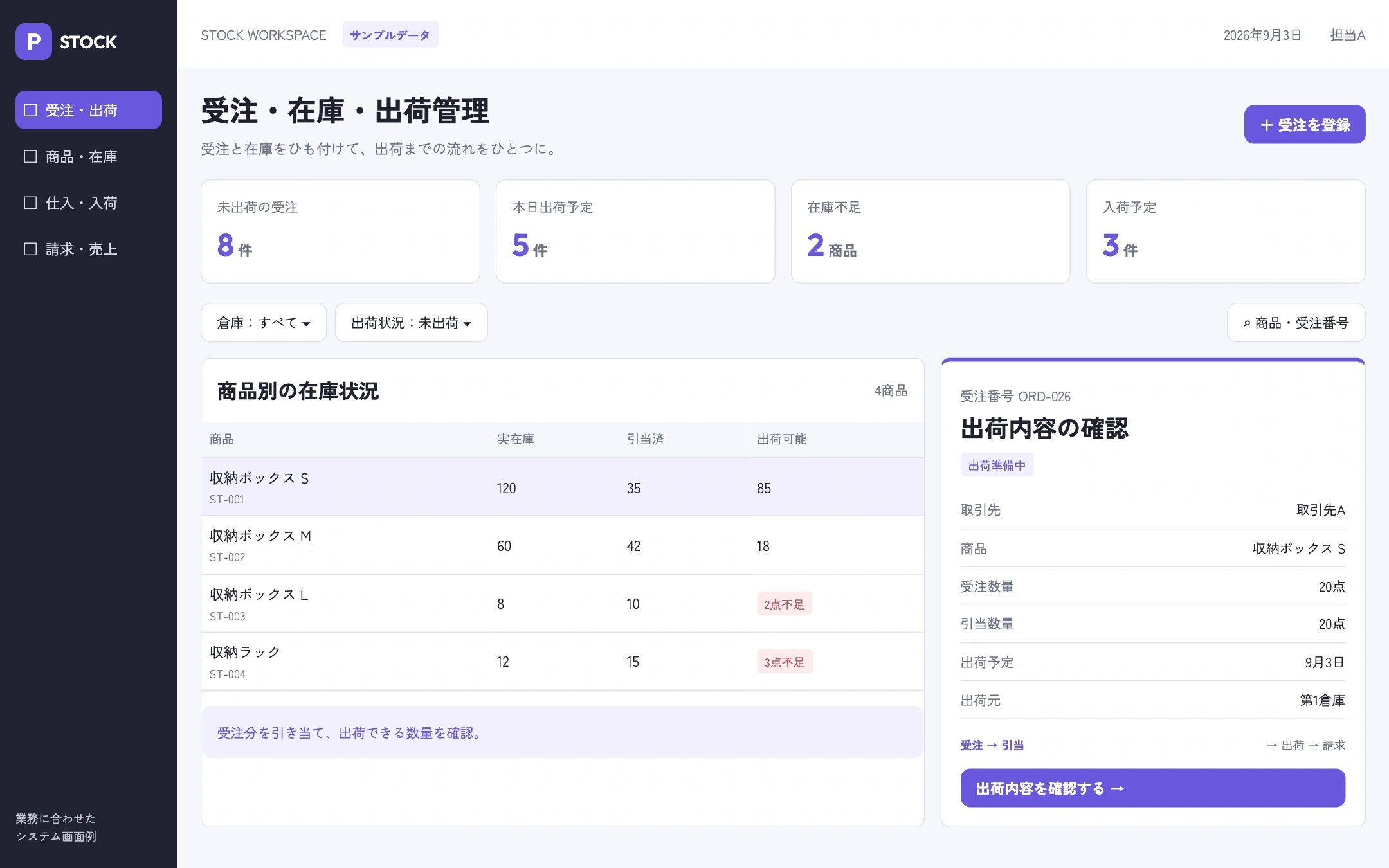
Task: Click the 2026年9月3日 date in header
Action: click(1262, 35)
